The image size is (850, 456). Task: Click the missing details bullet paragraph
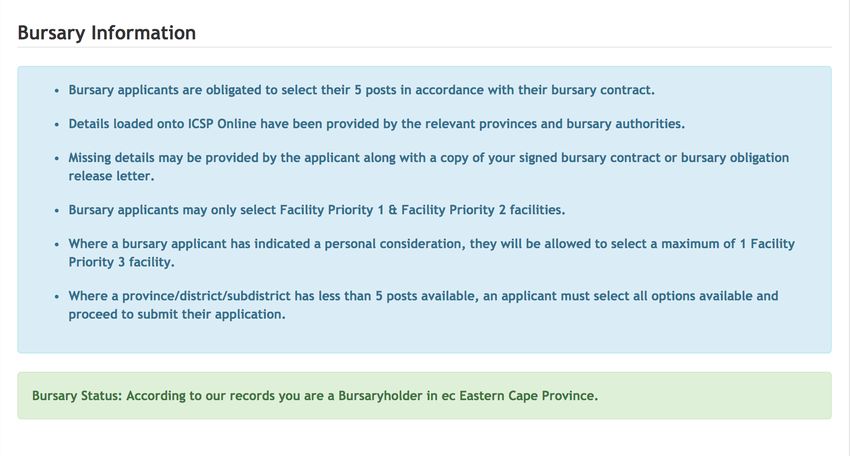tap(429, 166)
